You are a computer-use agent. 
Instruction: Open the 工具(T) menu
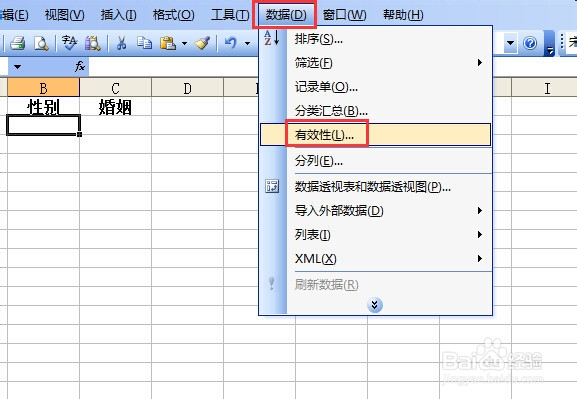tap(230, 15)
